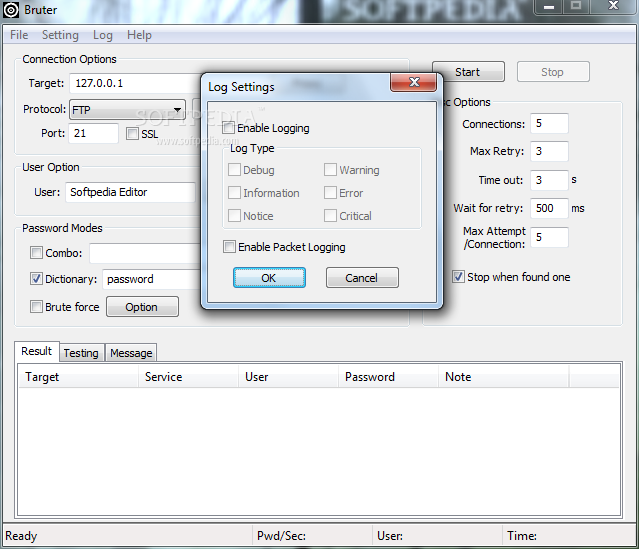Viewport: 639px width, 549px height.
Task: Click the Max Attempt per Connection field
Action: [549, 237]
